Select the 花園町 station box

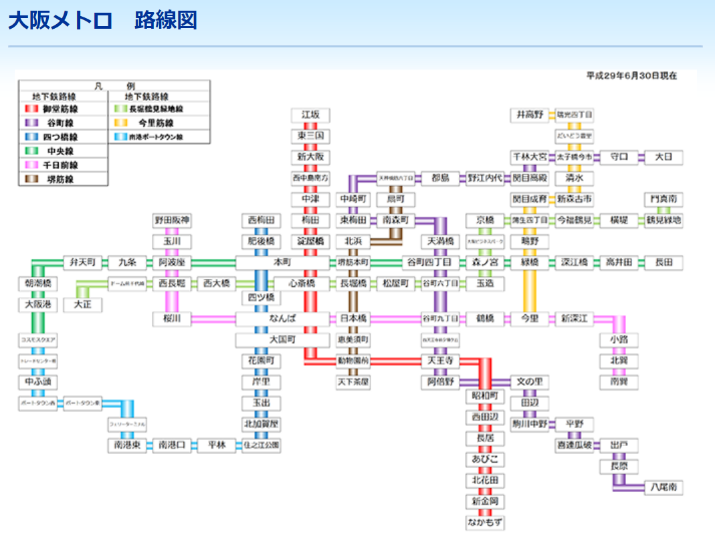(x=261, y=361)
